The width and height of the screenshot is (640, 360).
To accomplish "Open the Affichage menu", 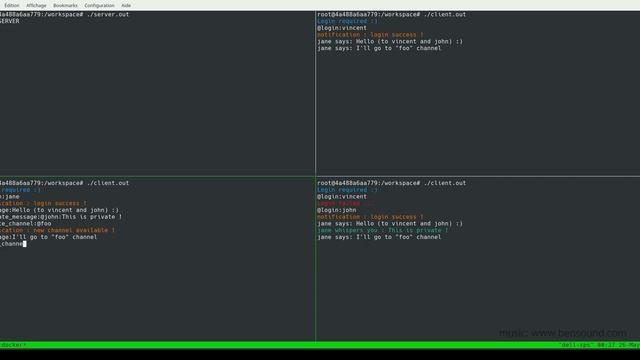I will (36, 5).
